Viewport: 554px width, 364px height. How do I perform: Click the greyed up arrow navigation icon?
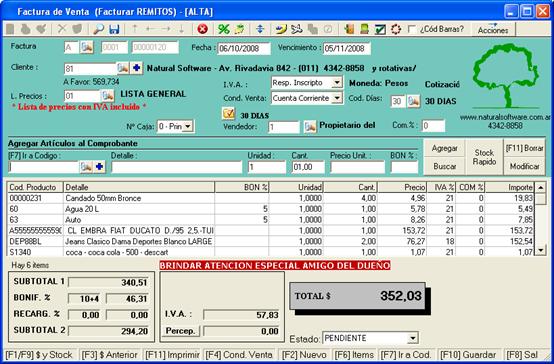[135, 29]
